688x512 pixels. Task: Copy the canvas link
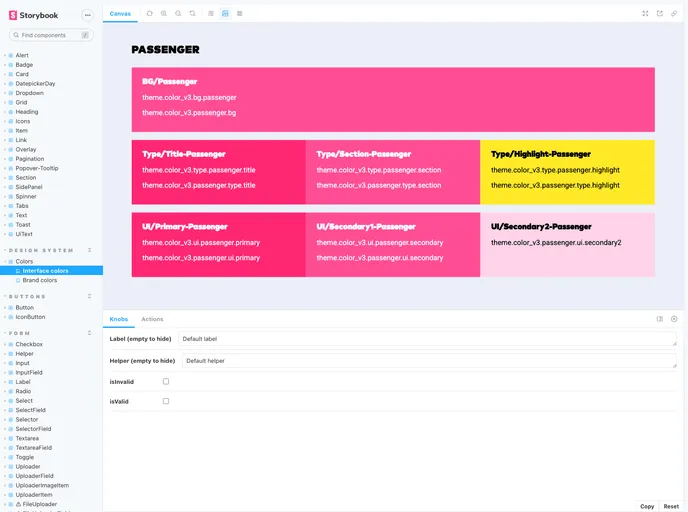(674, 14)
